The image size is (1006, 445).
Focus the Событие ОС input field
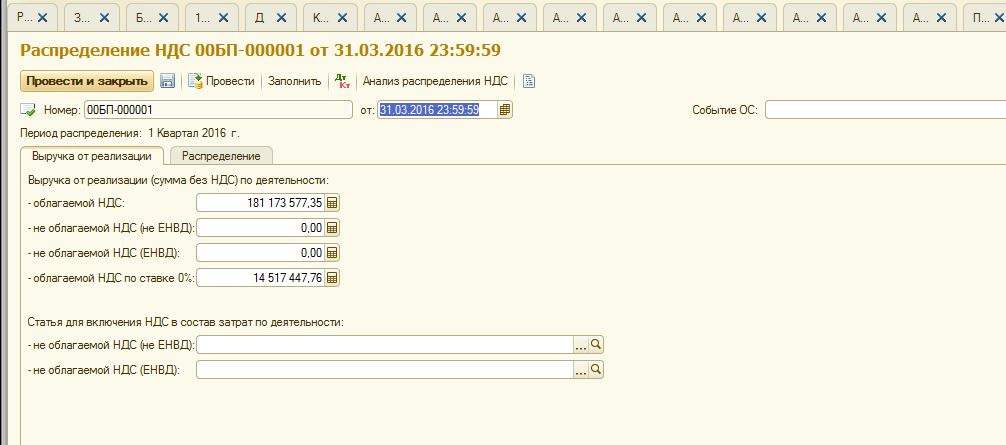coord(884,110)
